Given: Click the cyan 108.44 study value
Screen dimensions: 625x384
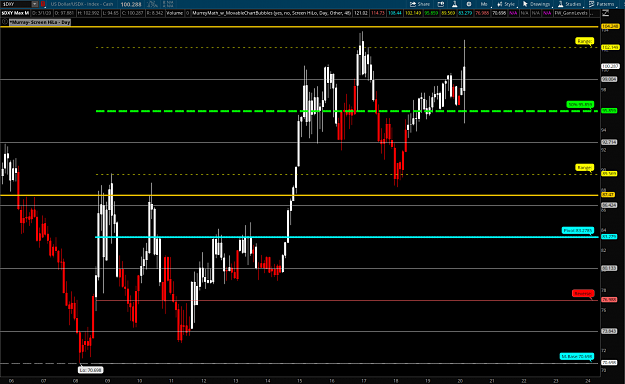Looking at the screenshot, I should (395, 13).
